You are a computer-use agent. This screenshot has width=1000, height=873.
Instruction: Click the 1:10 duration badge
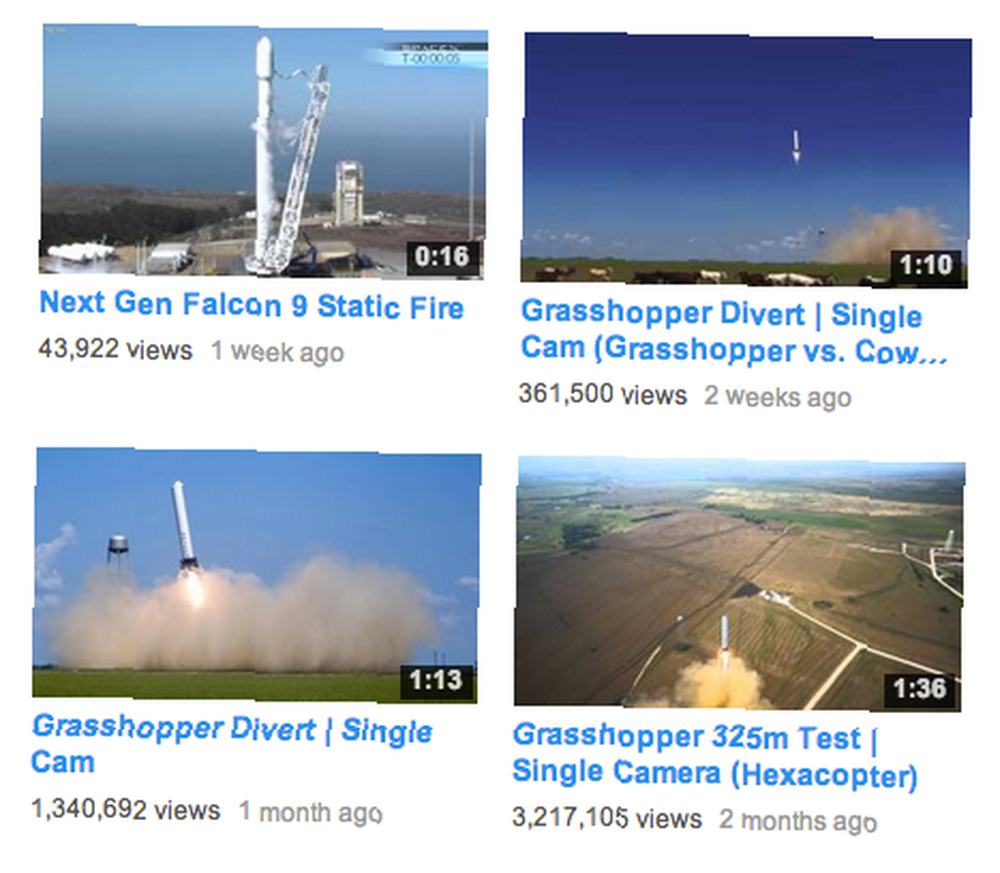[x=926, y=265]
